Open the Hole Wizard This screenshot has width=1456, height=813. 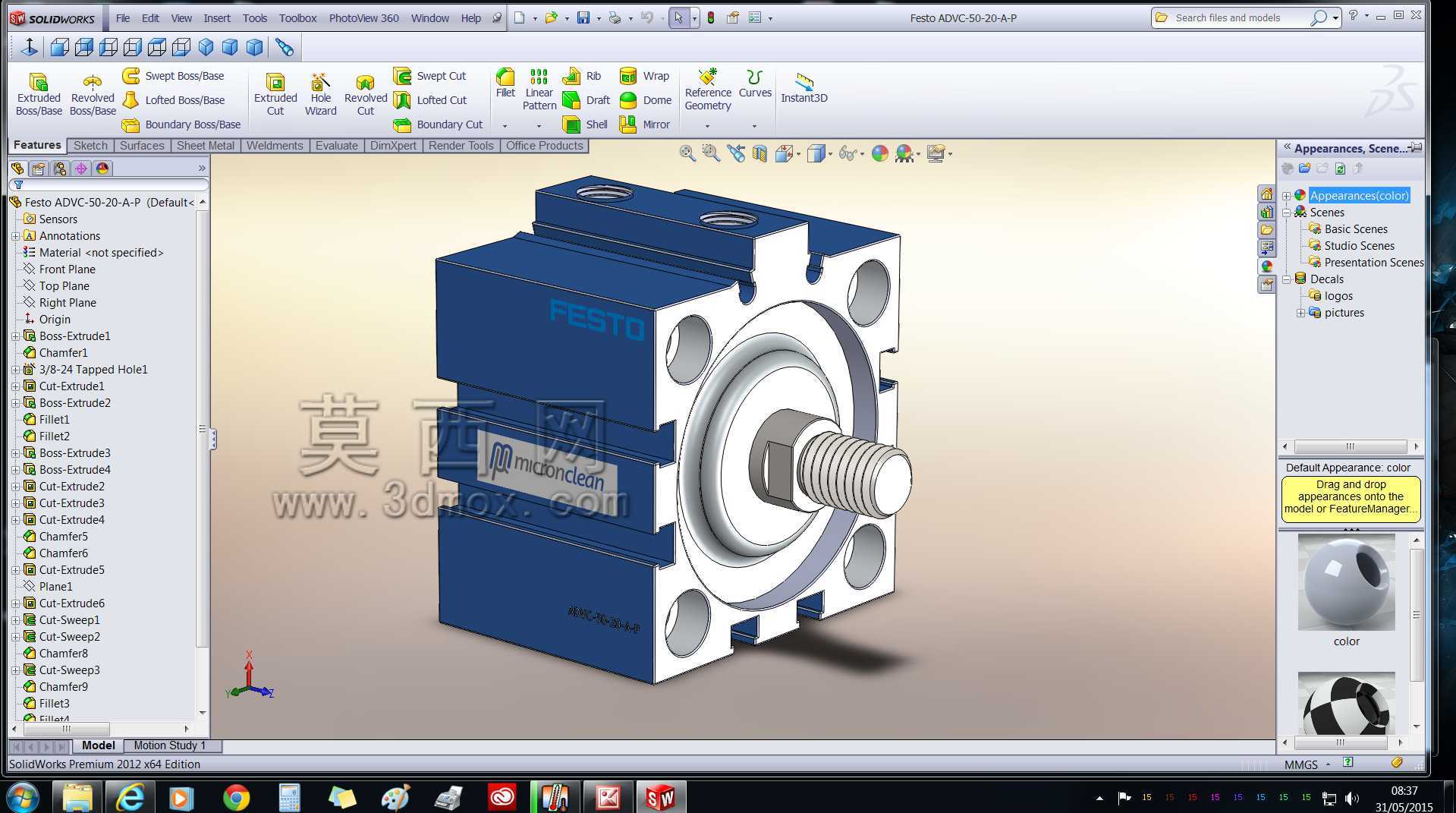(320, 94)
